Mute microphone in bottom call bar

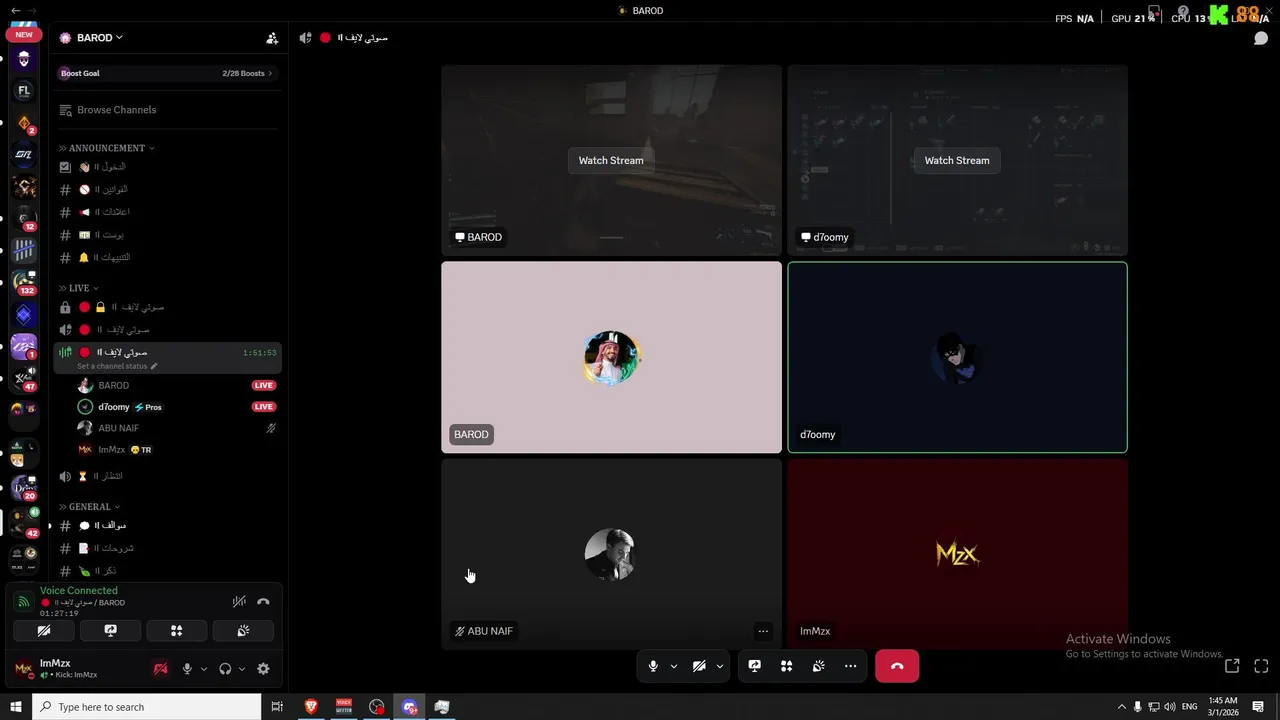(x=653, y=666)
